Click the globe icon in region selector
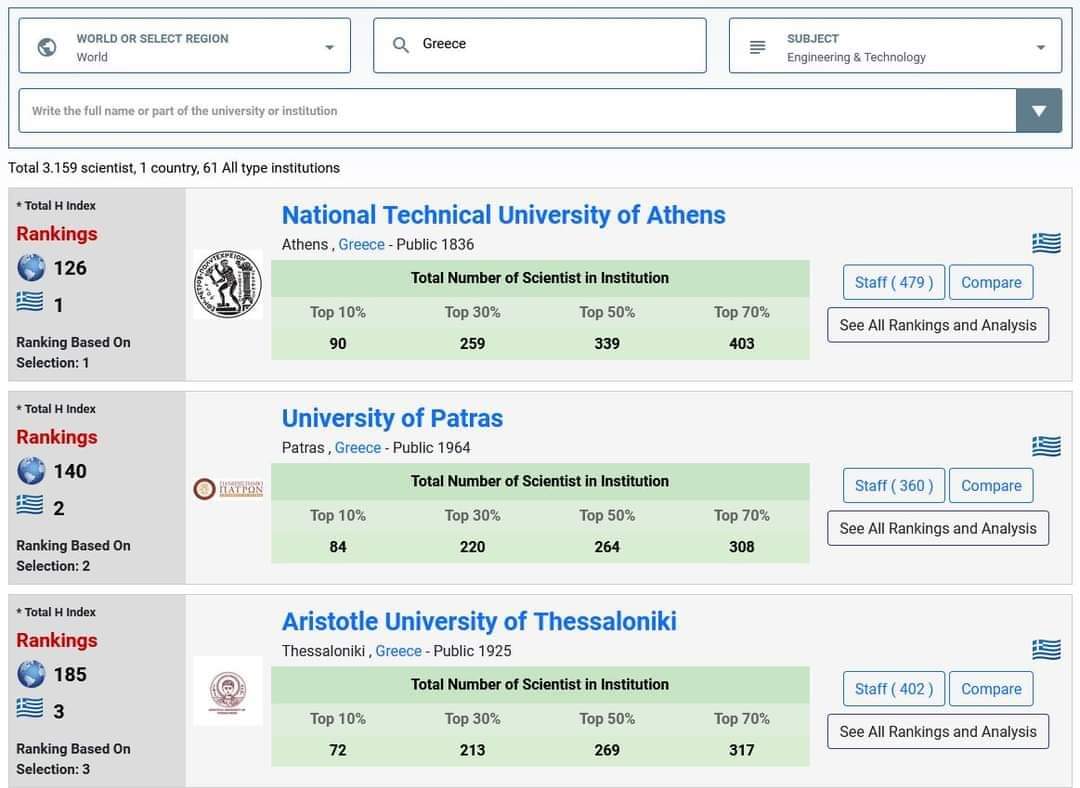 point(47,47)
